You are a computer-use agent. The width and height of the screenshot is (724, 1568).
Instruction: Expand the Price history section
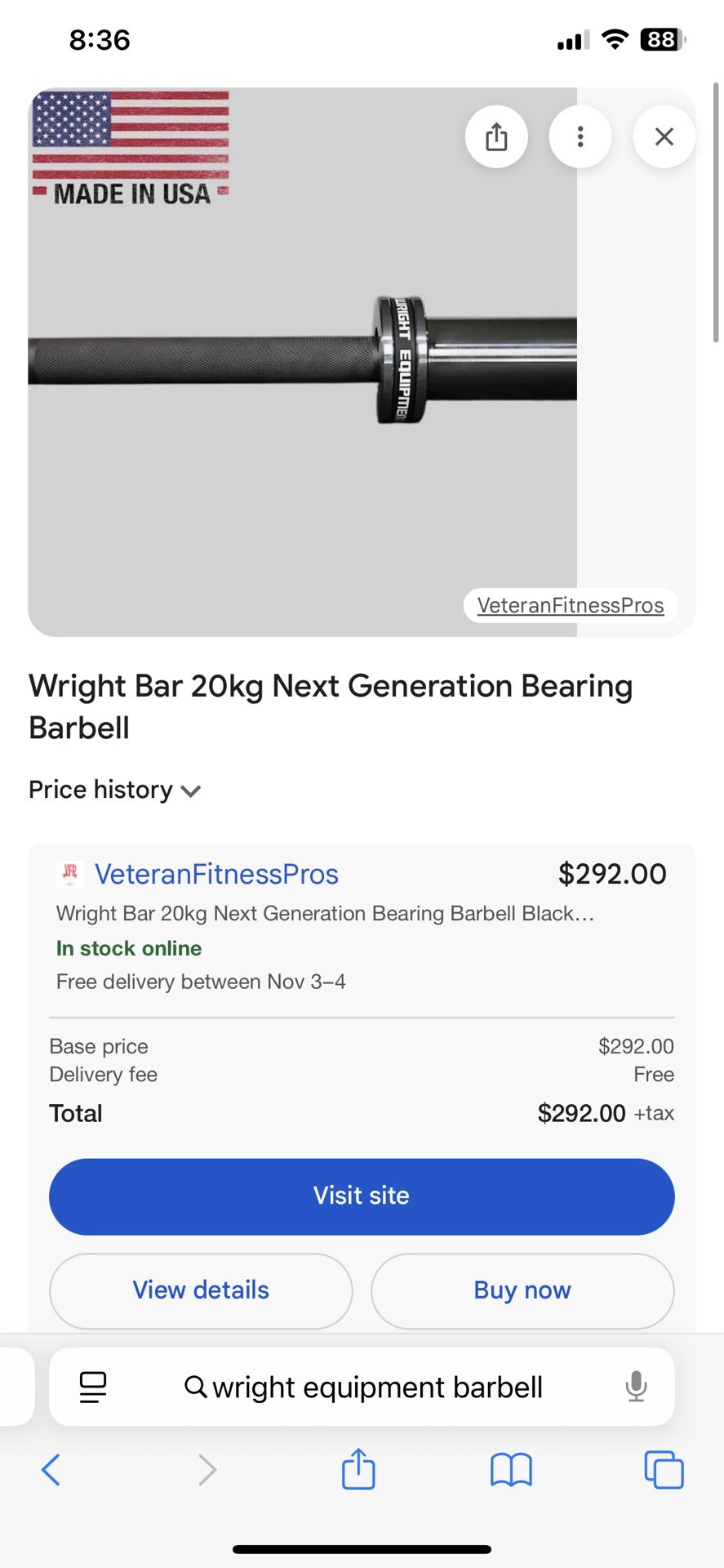point(114,790)
